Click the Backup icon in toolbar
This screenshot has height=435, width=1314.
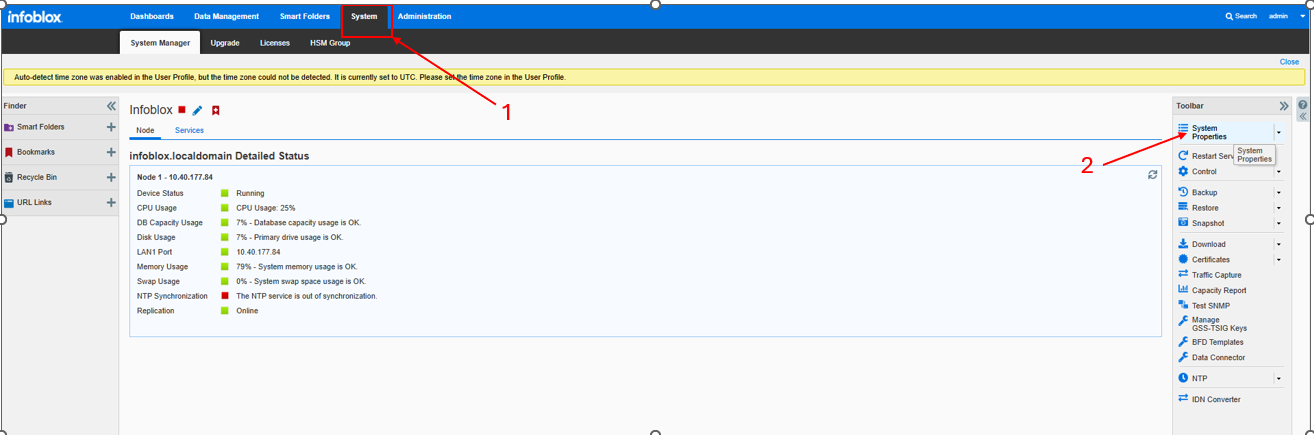(1183, 192)
